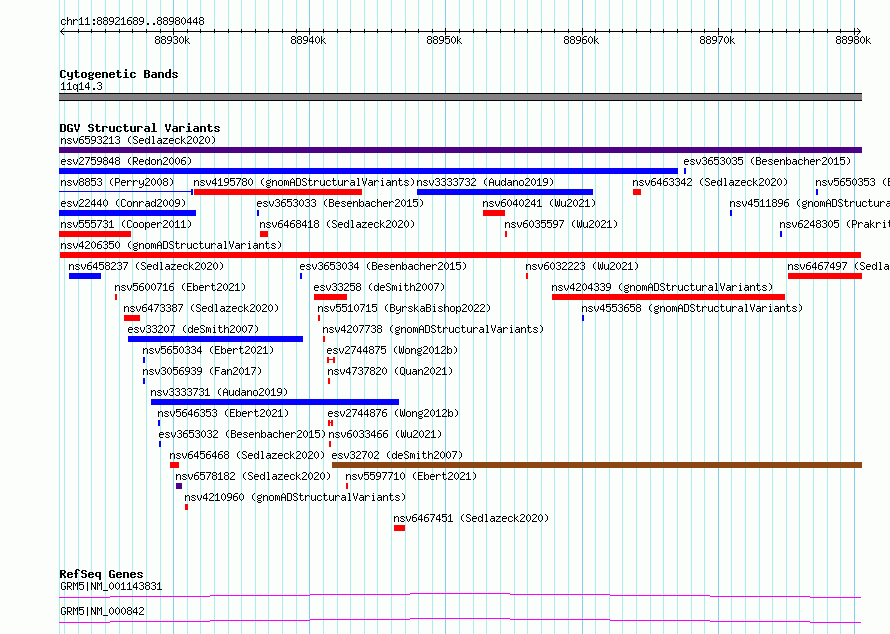The height and width of the screenshot is (634, 890).
Task: Open nsv4195780 (gnomADStructuralVariants) label
Action: coord(304,182)
